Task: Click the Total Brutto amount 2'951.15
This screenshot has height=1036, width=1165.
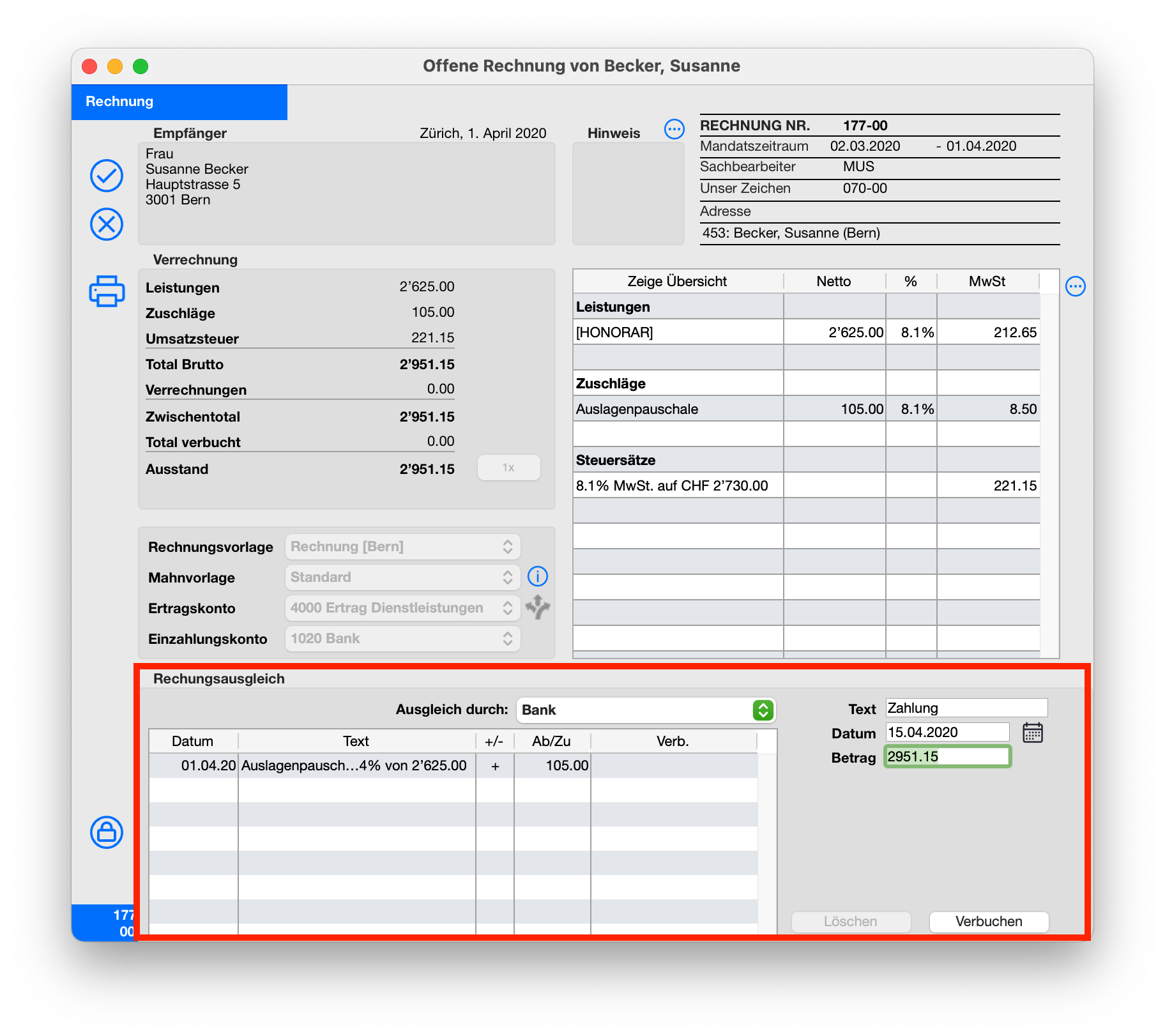Action: (427, 365)
